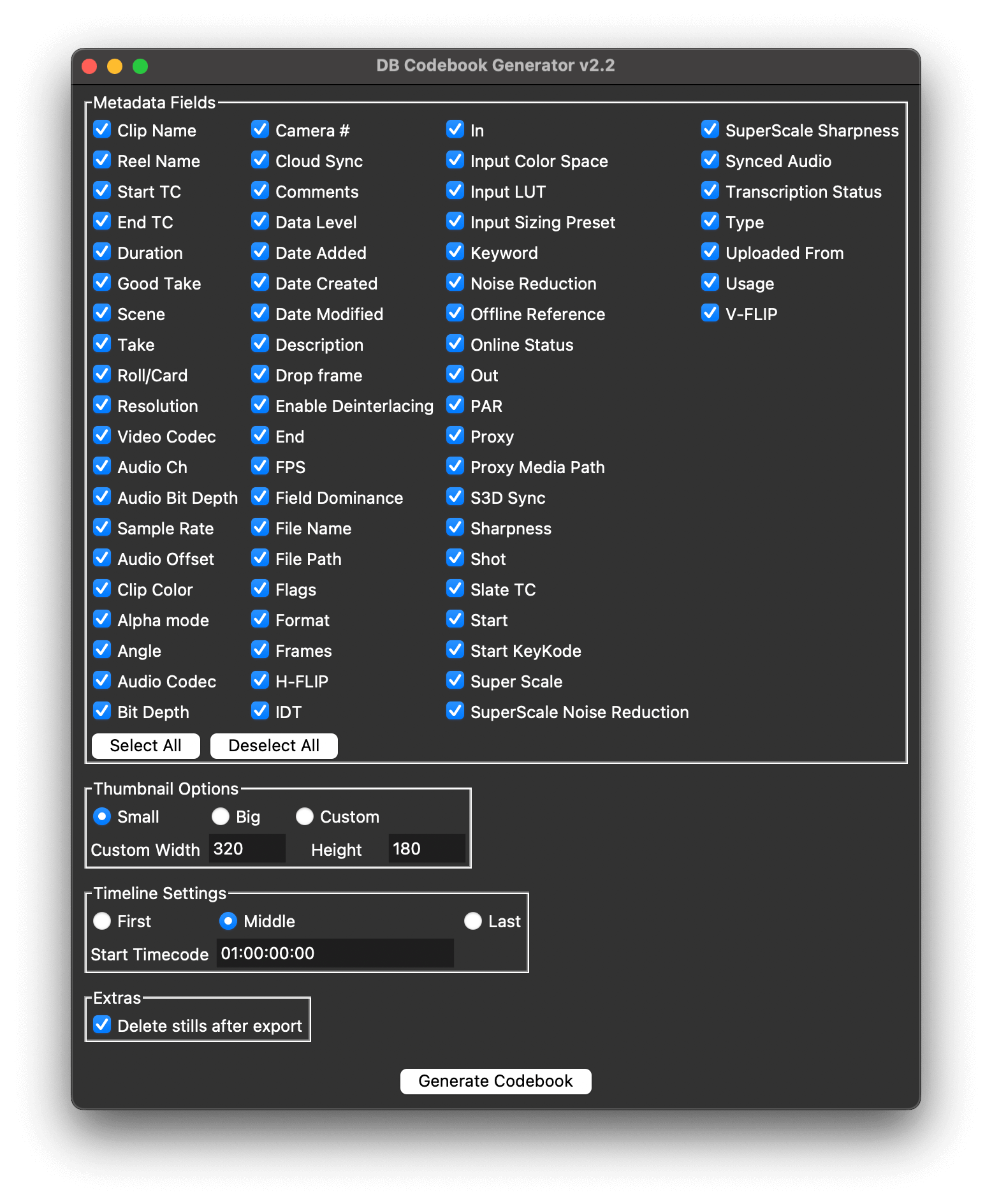Toggle Alpha mode checkbox

click(102, 619)
